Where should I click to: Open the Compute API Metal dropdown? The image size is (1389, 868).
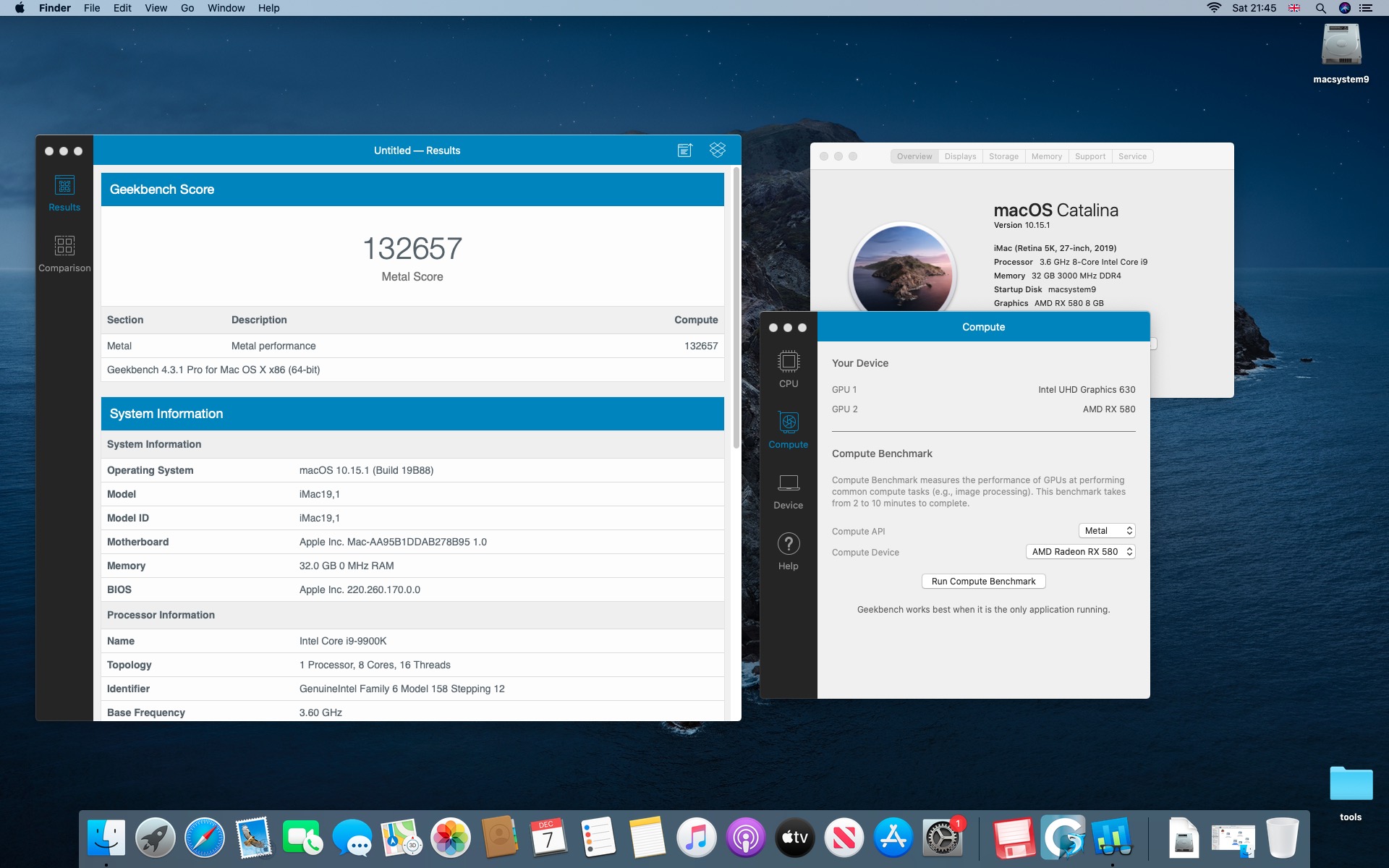(x=1106, y=531)
